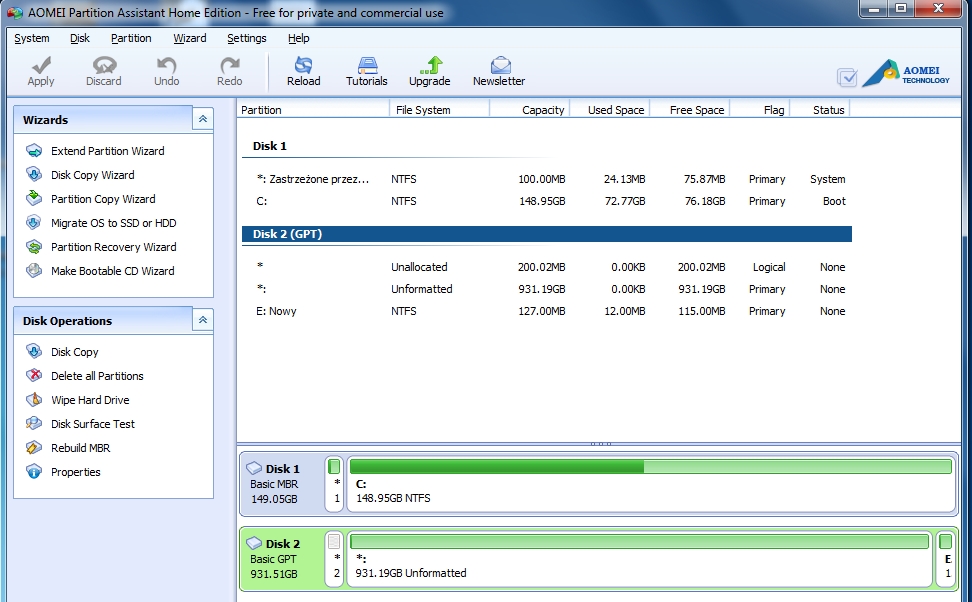972x602 pixels.
Task: Reload disks with the Reload icon
Action: tap(304, 65)
